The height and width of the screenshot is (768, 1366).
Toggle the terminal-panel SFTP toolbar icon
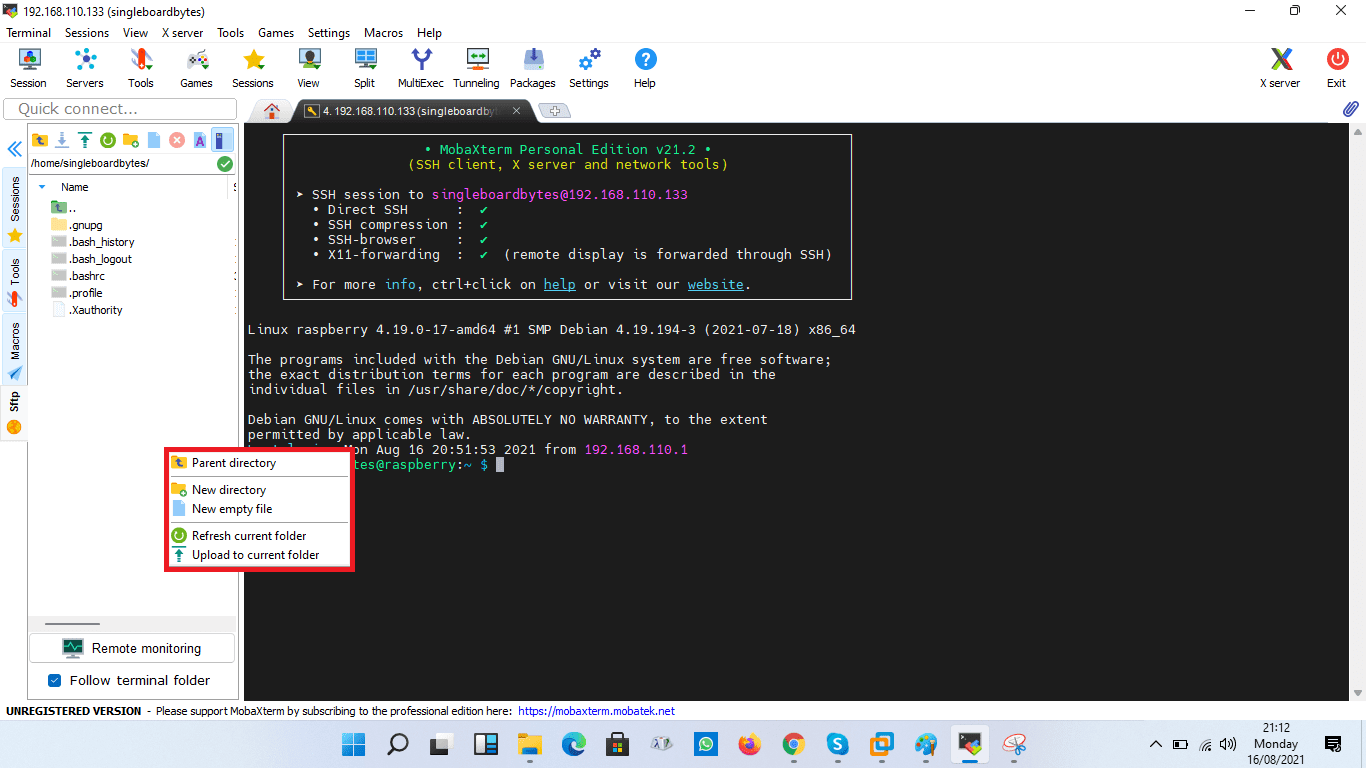[222, 140]
